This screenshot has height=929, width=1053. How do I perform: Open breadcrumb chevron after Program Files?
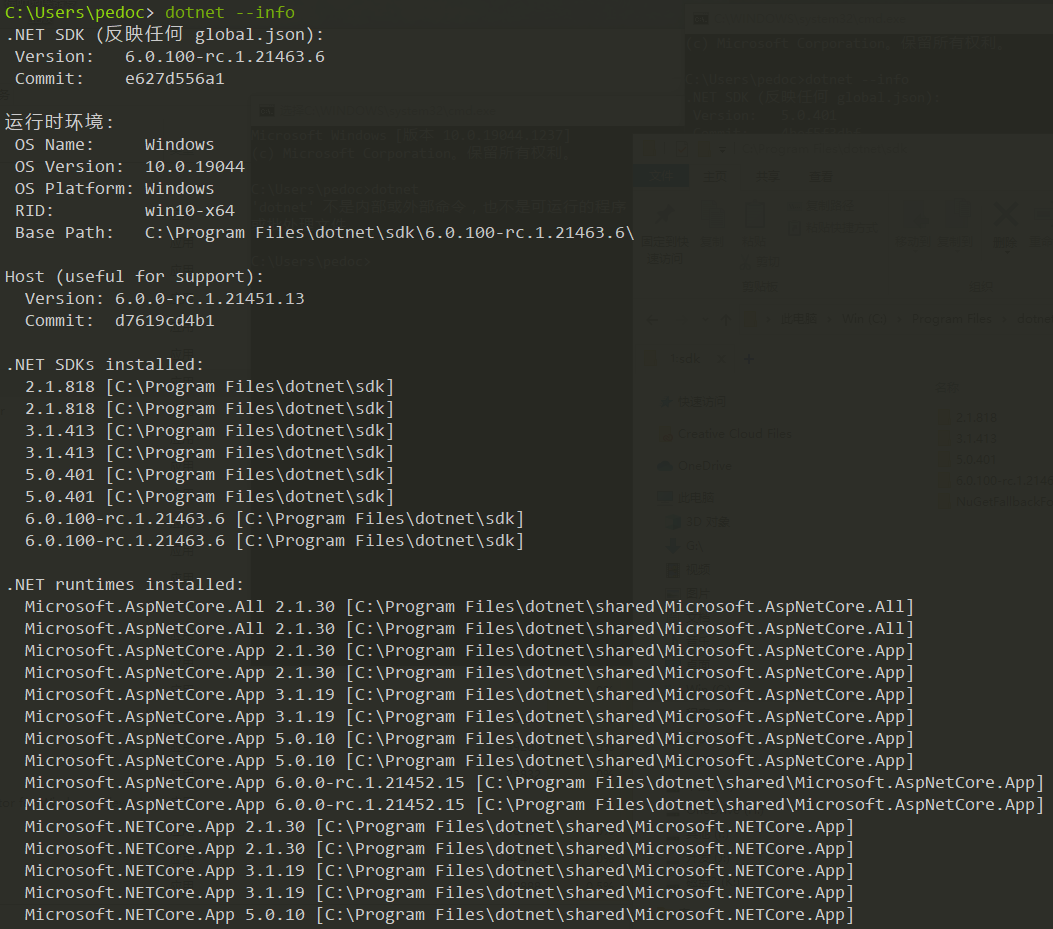click(x=1004, y=319)
